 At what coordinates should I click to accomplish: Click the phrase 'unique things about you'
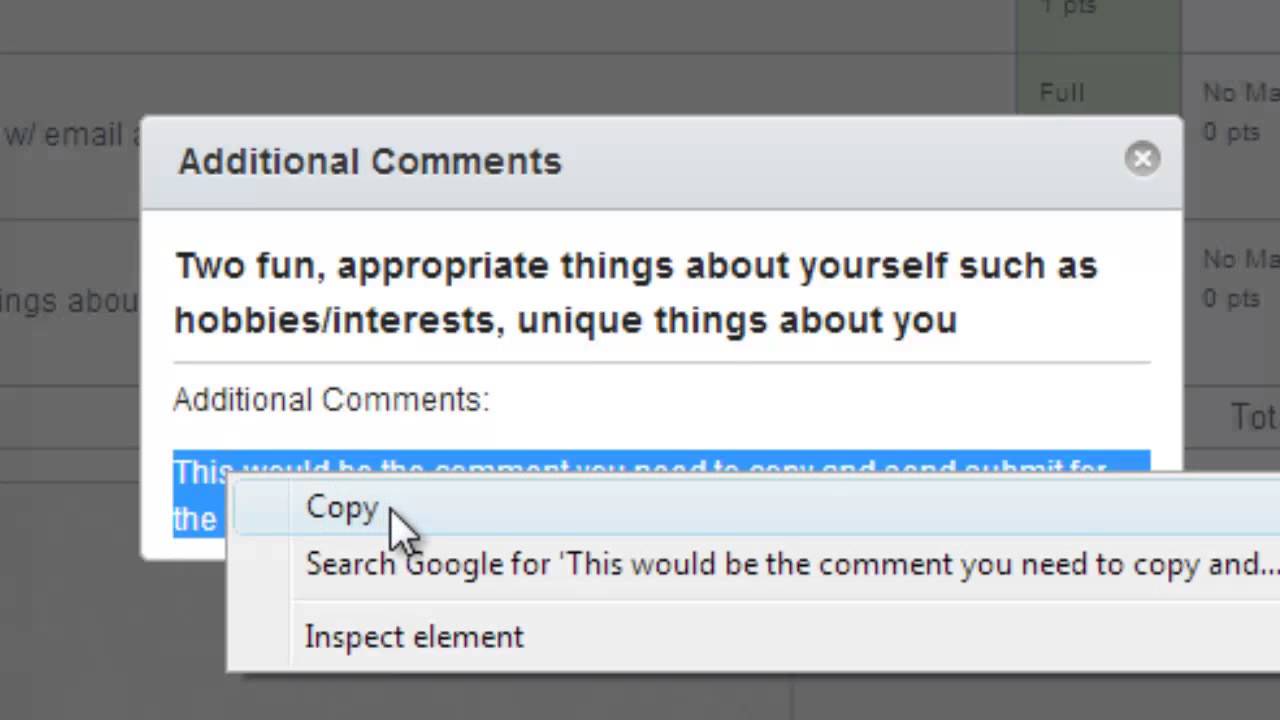click(x=737, y=320)
